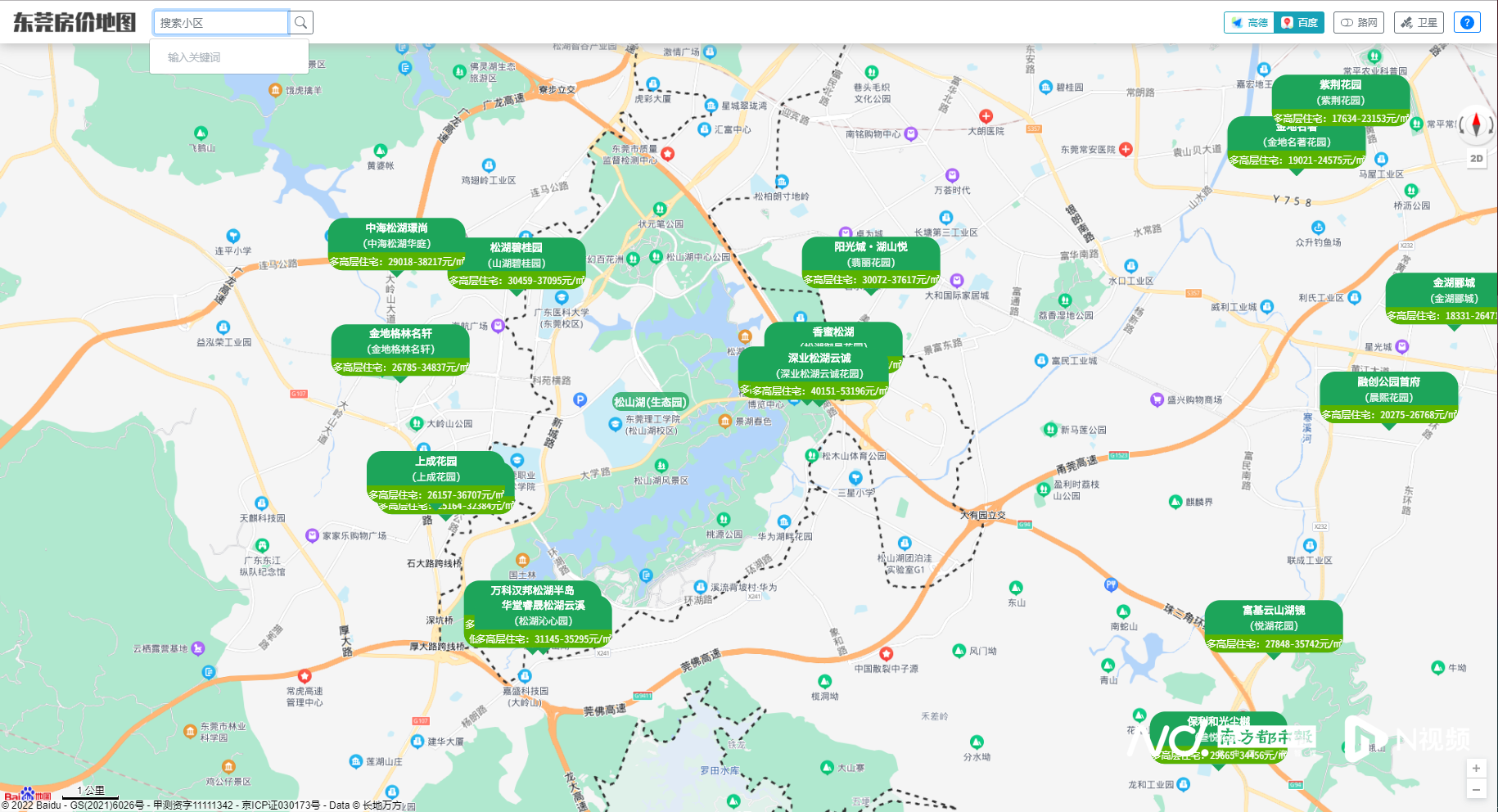Click the 东莞市质量监督检测中心 star icon
The width and height of the screenshot is (1498, 812).
(668, 153)
